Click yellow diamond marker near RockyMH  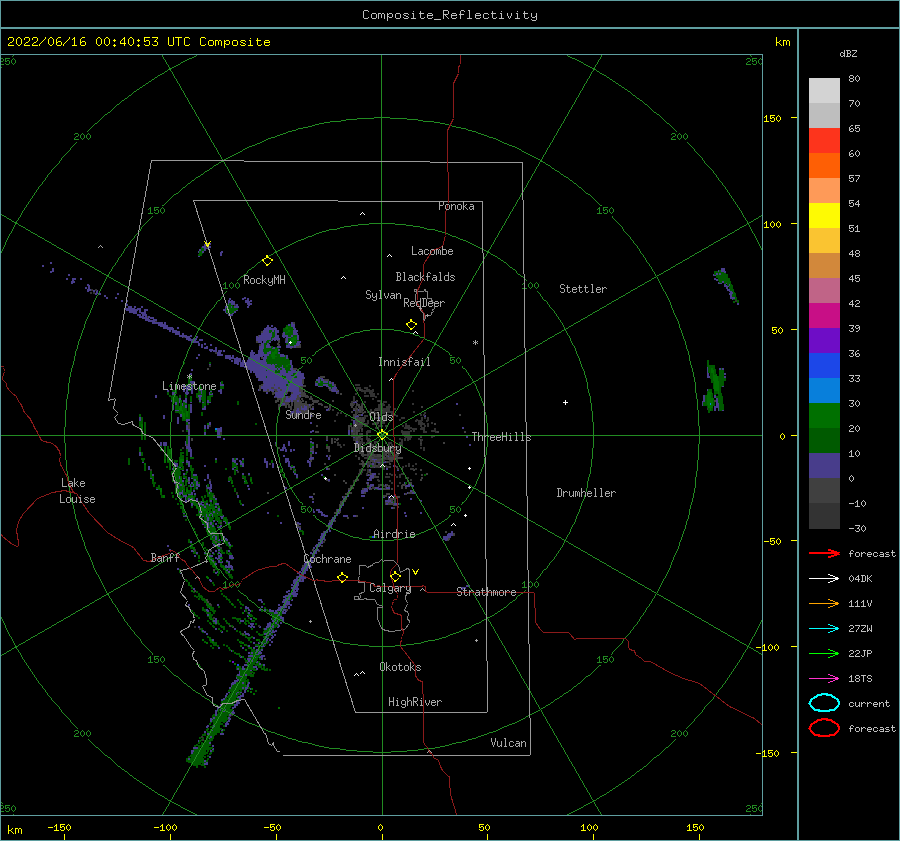point(267,261)
